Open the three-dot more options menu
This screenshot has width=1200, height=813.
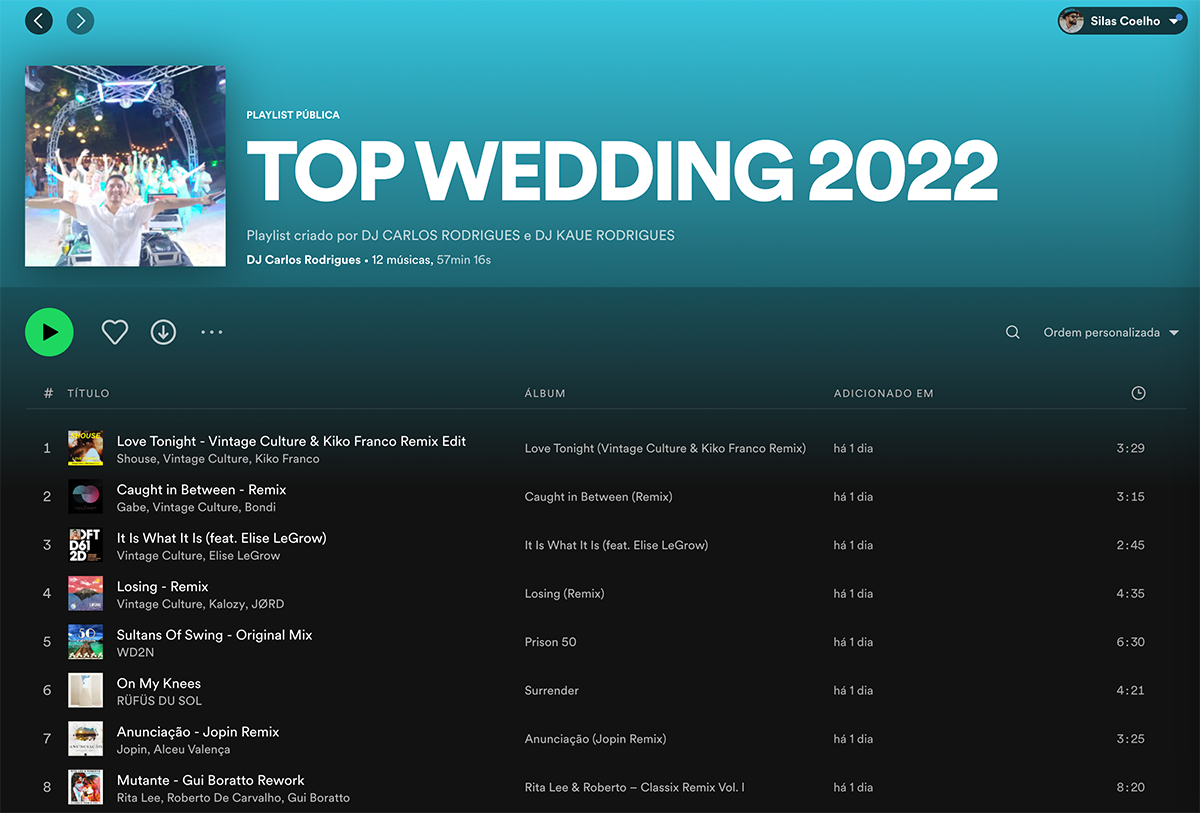[211, 332]
